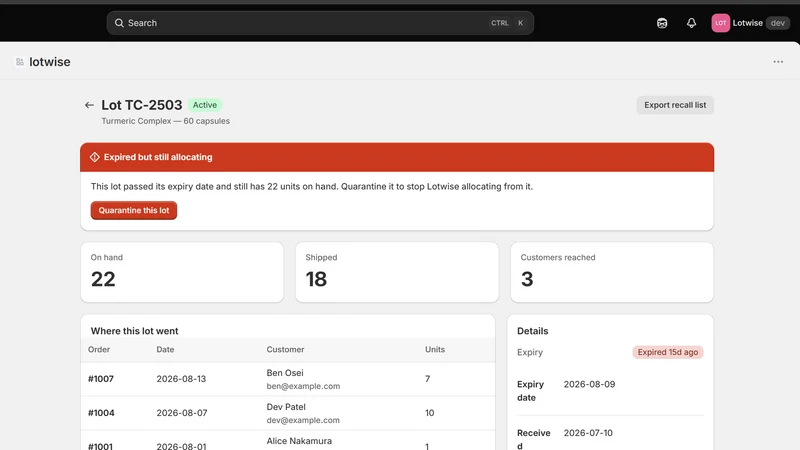Click the Units column header

[x=435, y=349]
